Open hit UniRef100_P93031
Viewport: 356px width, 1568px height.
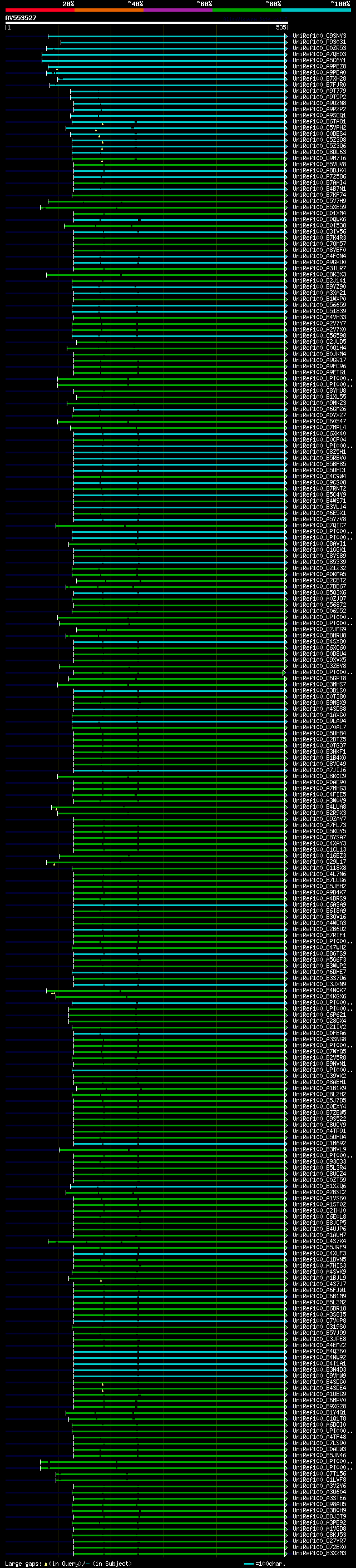pos(319,42)
